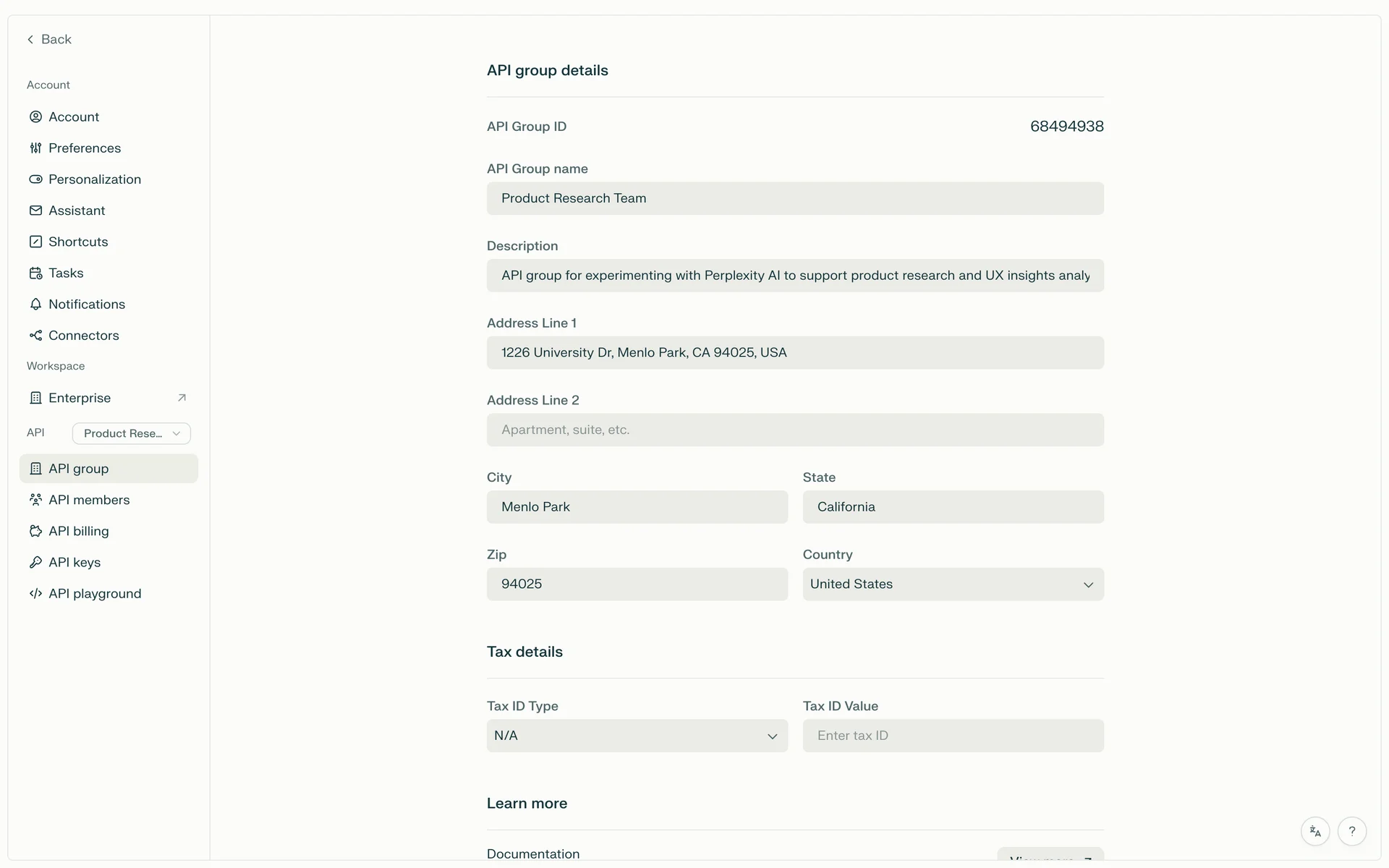Go to API members section

click(x=89, y=500)
